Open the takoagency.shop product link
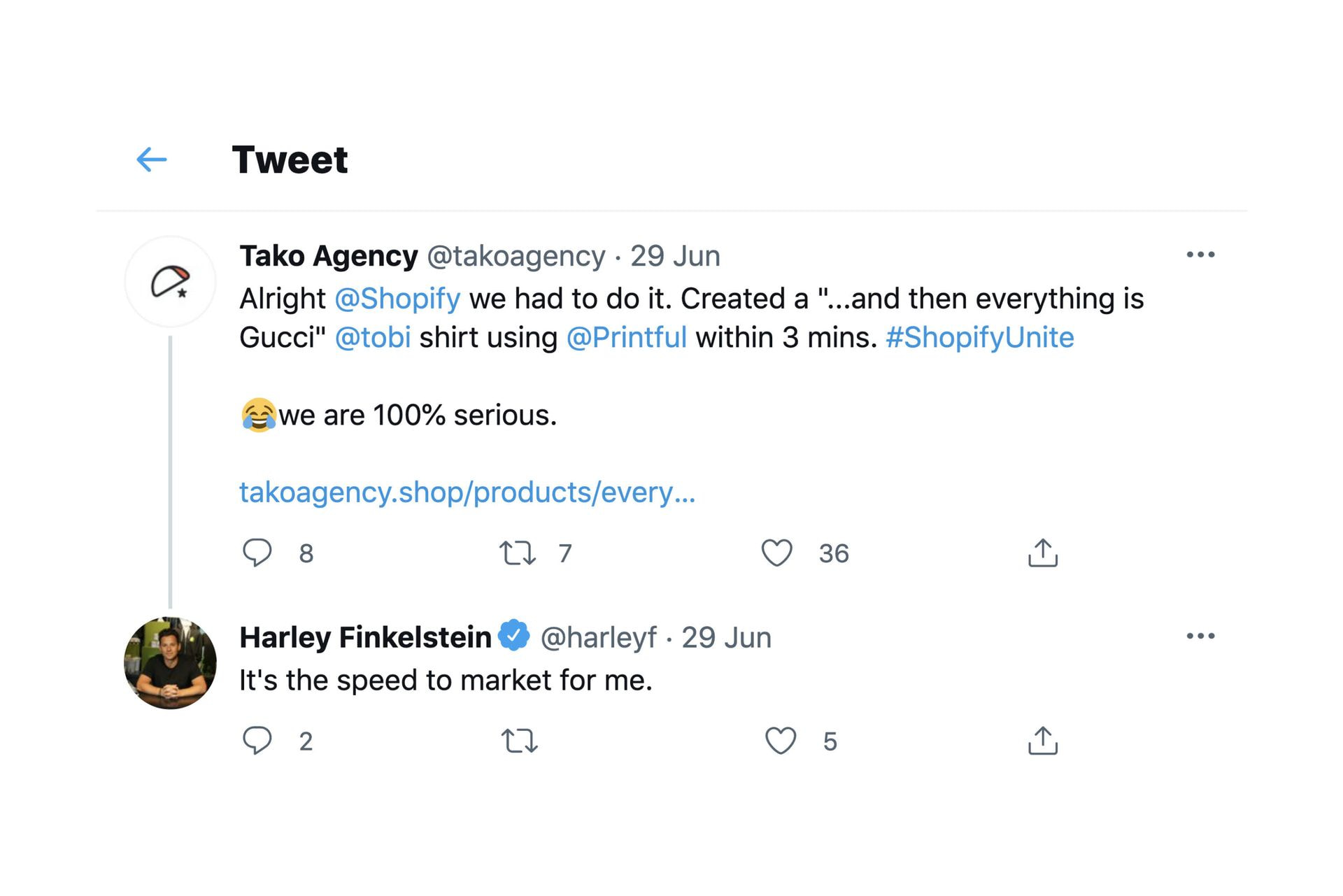This screenshot has width=1343, height=896. [467, 492]
